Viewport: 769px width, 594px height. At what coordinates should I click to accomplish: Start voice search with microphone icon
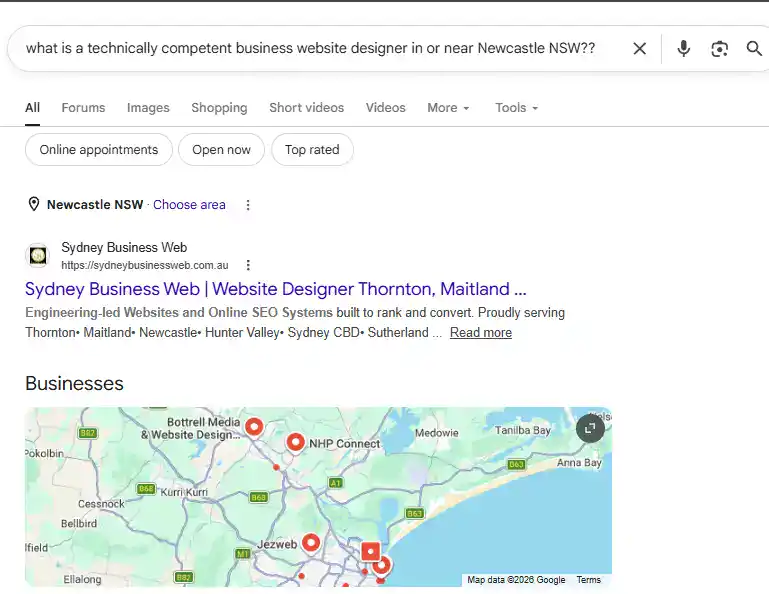pos(684,49)
